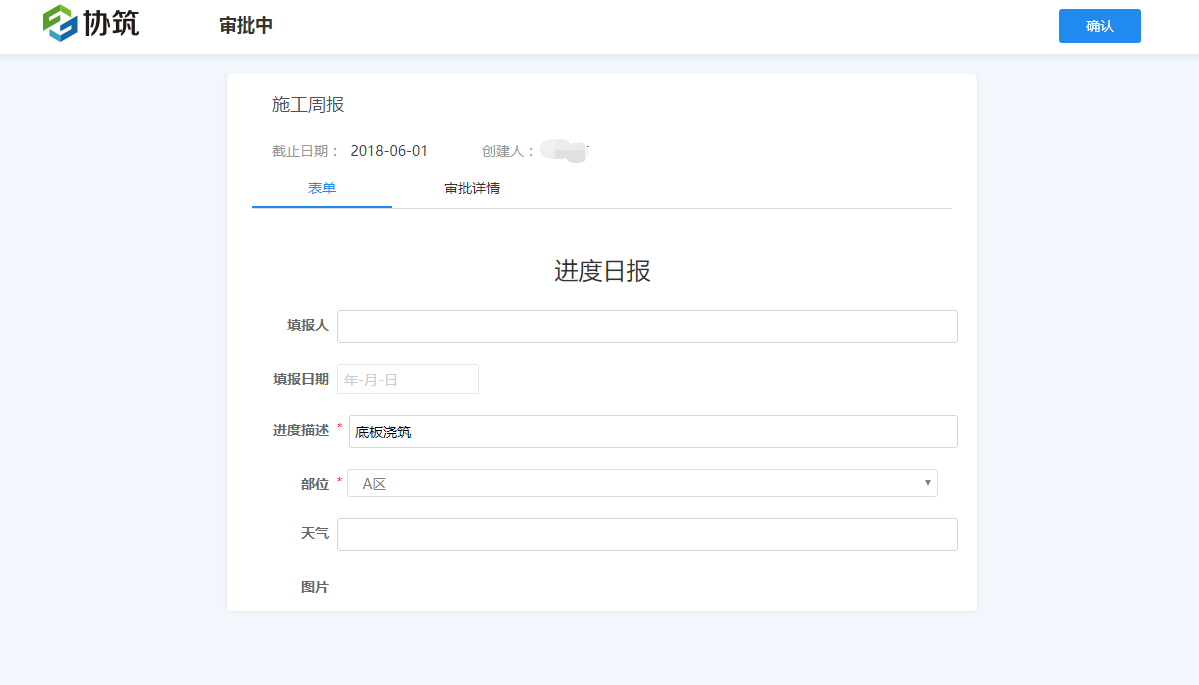Open the 填报日期 date picker field

click(407, 379)
